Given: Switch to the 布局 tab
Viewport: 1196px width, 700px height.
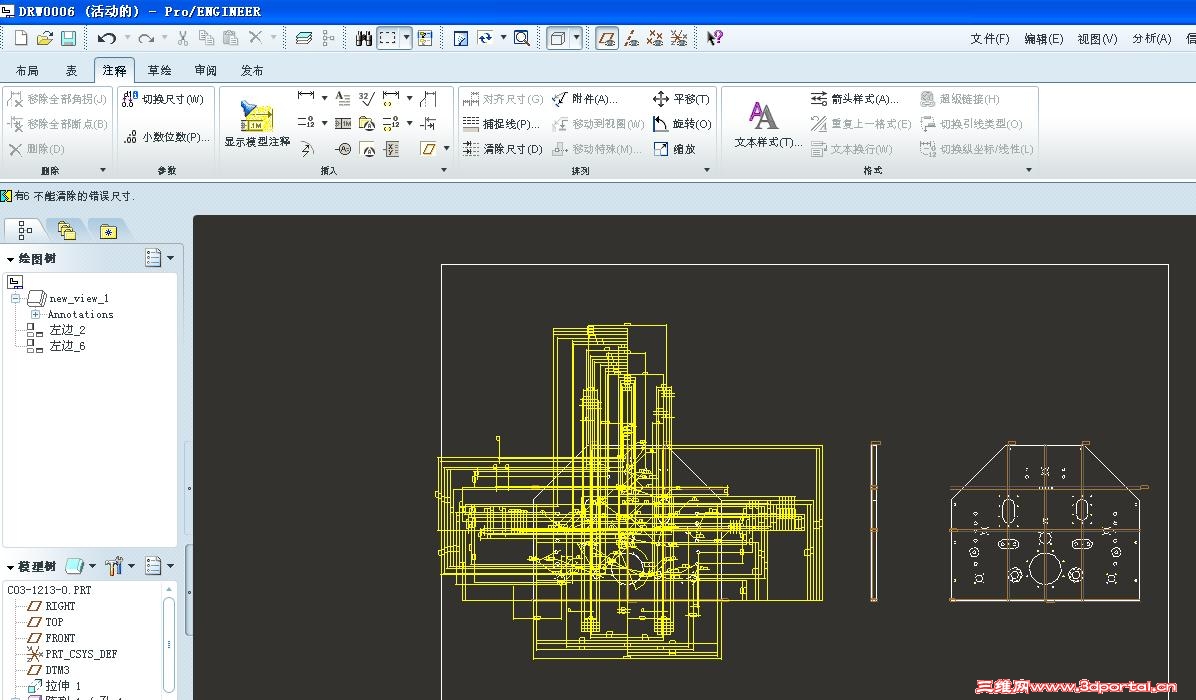Looking at the screenshot, I should click(27, 70).
